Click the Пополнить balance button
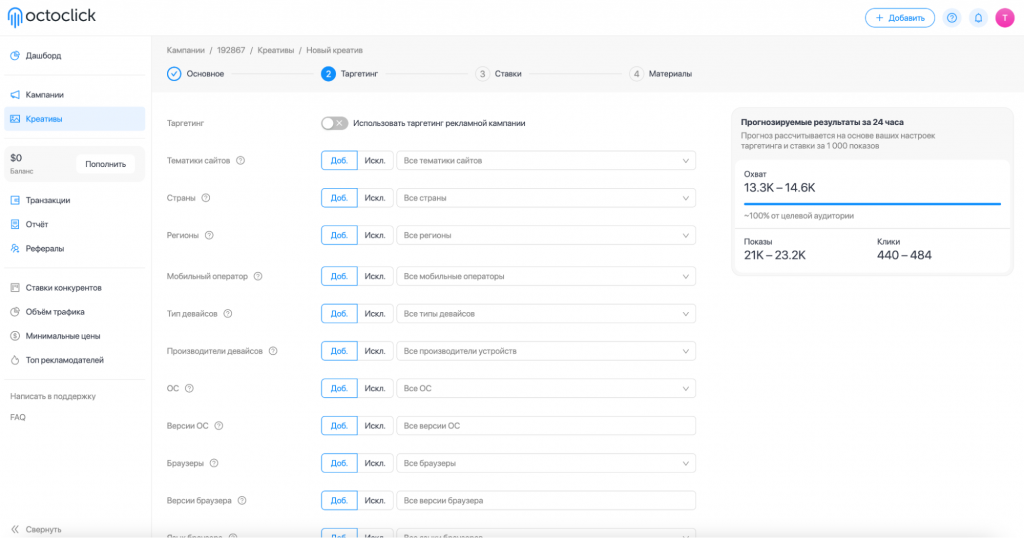 pyautogui.click(x=106, y=164)
